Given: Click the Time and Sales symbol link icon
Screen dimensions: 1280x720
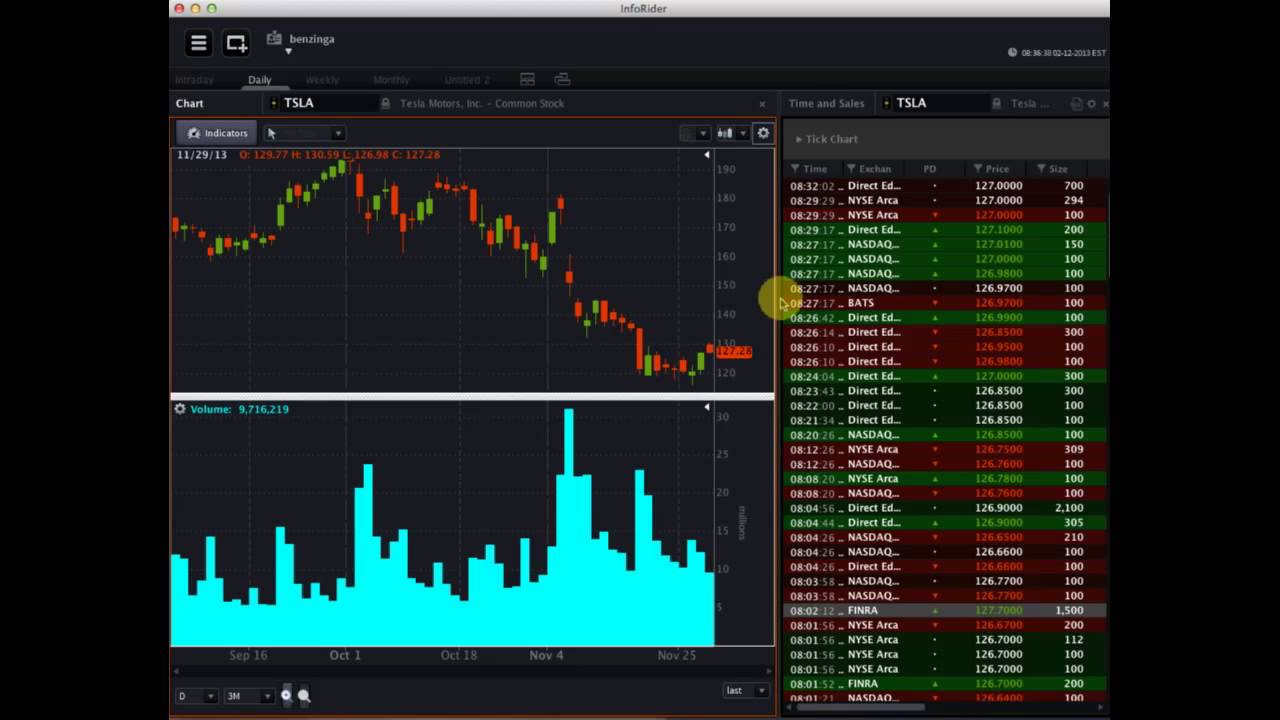Looking at the screenshot, I should click(888, 103).
